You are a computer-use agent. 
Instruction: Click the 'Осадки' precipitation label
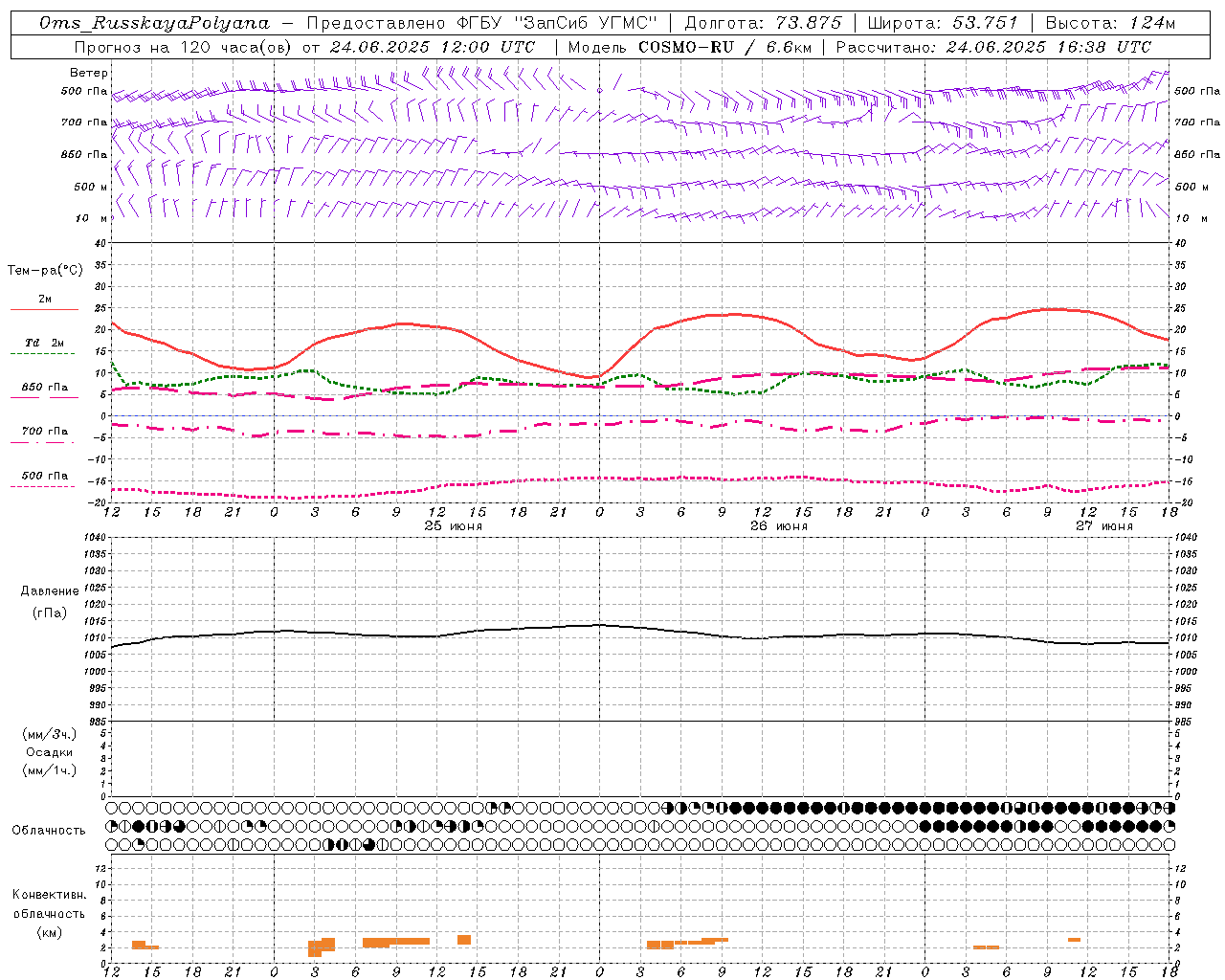(50, 753)
